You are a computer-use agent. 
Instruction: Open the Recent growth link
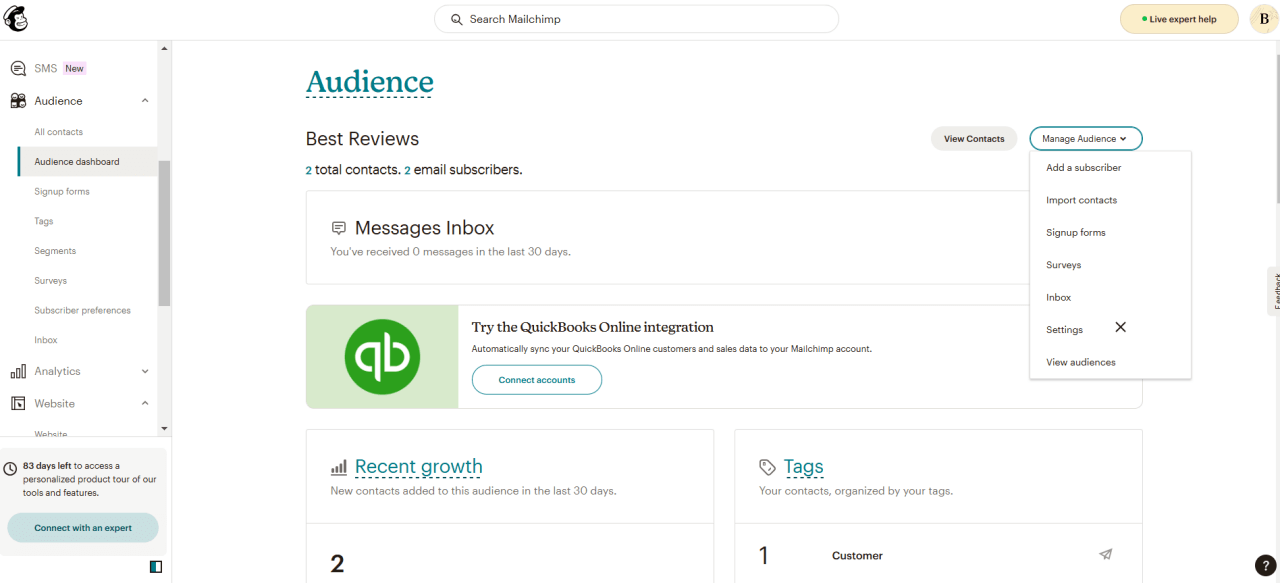coord(419,466)
